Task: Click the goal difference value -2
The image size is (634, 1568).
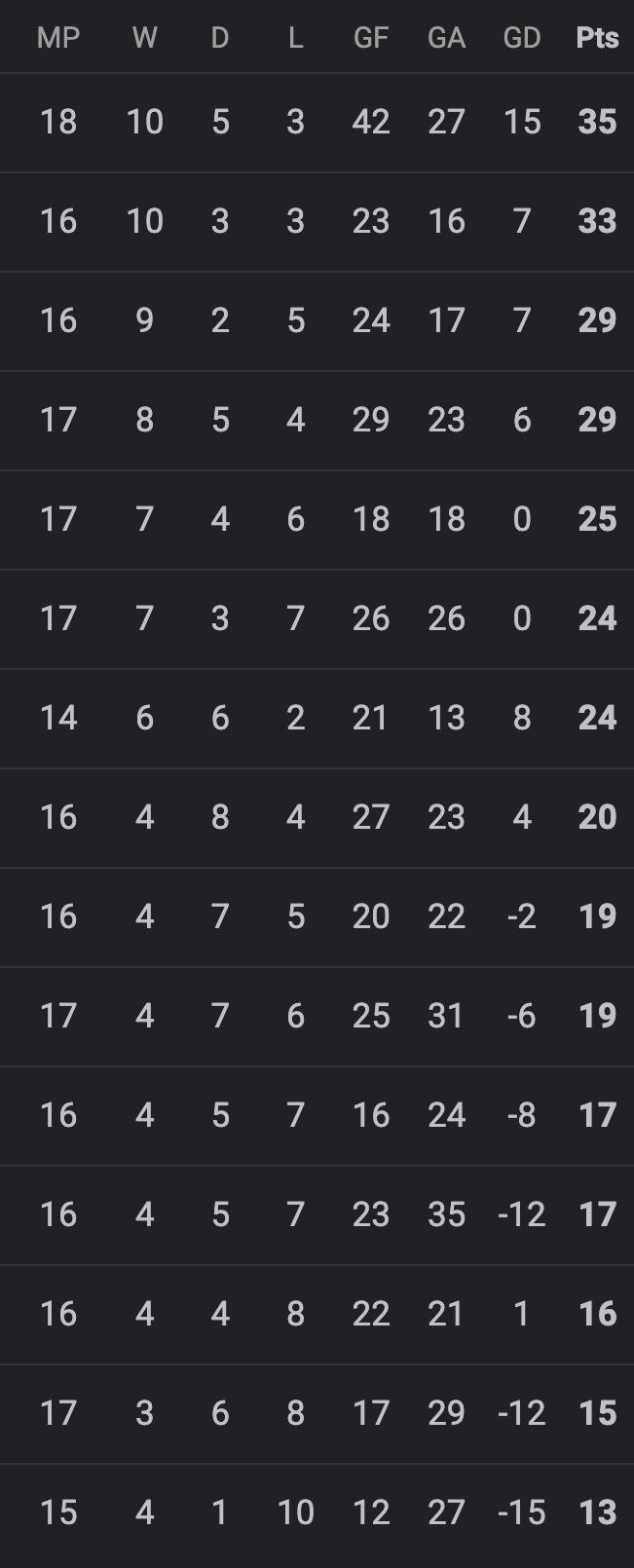Action: [522, 916]
